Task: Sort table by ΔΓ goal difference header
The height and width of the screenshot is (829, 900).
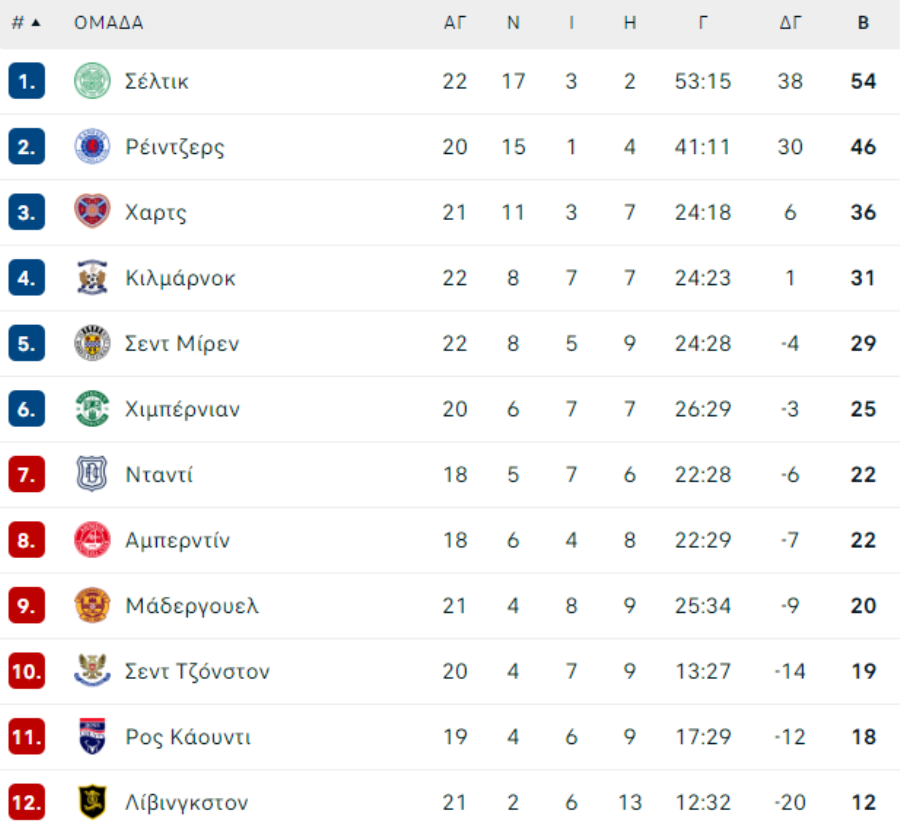Action: (x=790, y=23)
